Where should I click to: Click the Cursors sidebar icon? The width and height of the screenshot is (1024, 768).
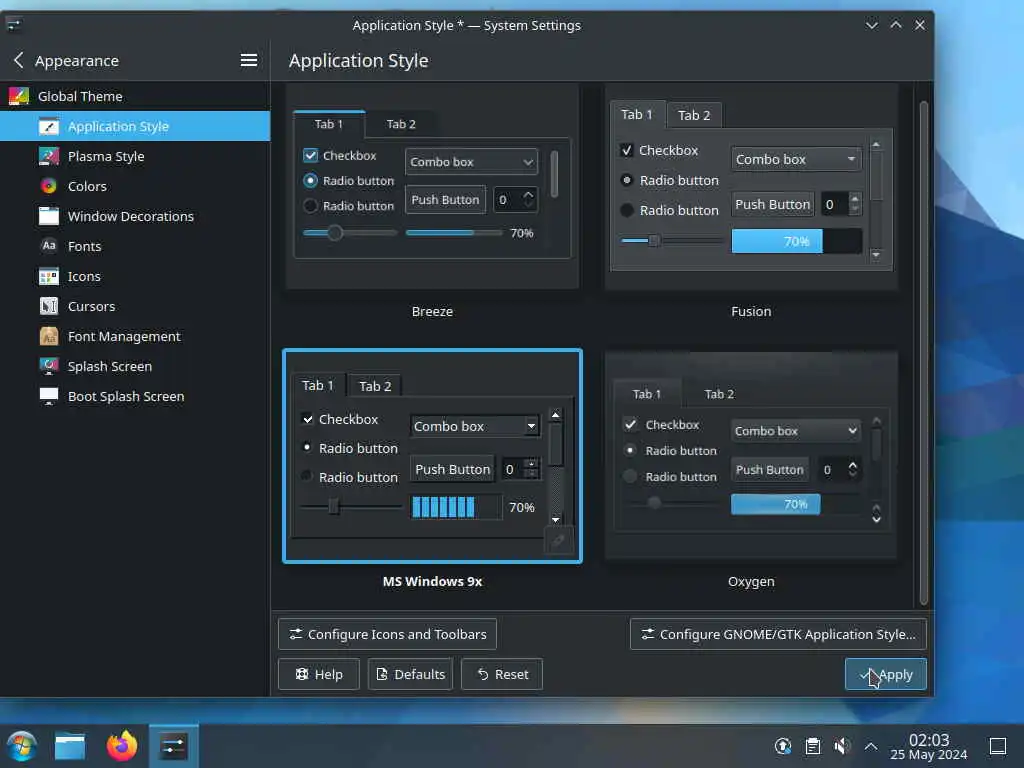49,306
